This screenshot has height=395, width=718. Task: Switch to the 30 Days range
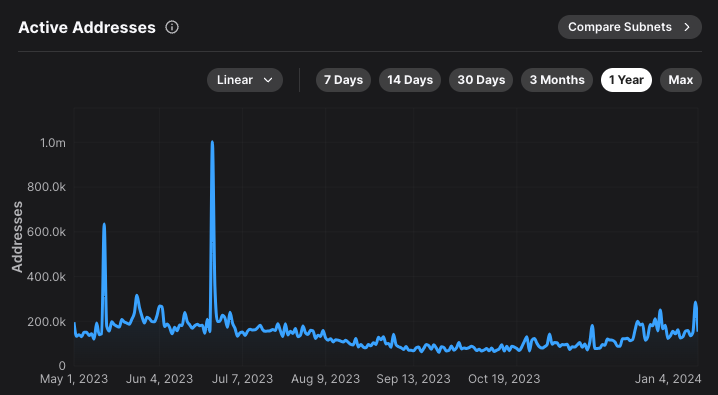click(x=481, y=80)
